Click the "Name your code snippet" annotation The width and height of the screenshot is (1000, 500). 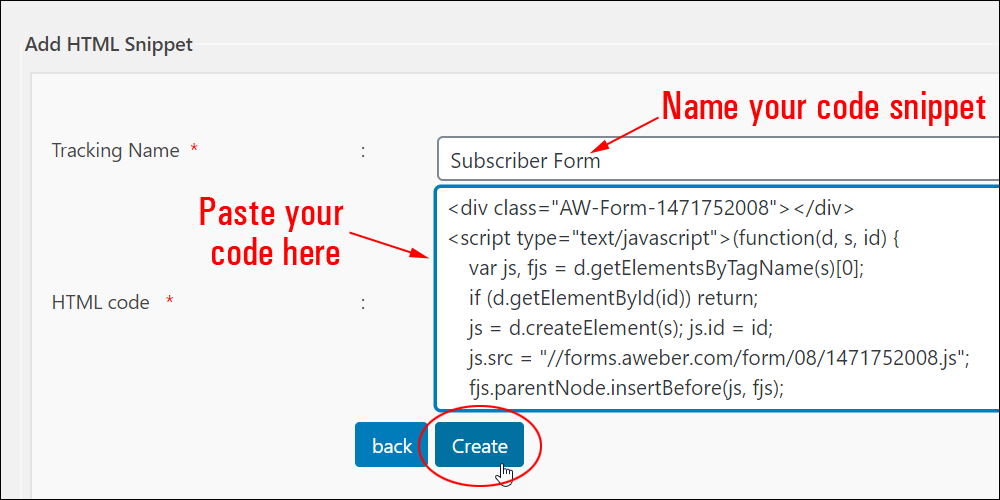pyautogui.click(x=824, y=107)
